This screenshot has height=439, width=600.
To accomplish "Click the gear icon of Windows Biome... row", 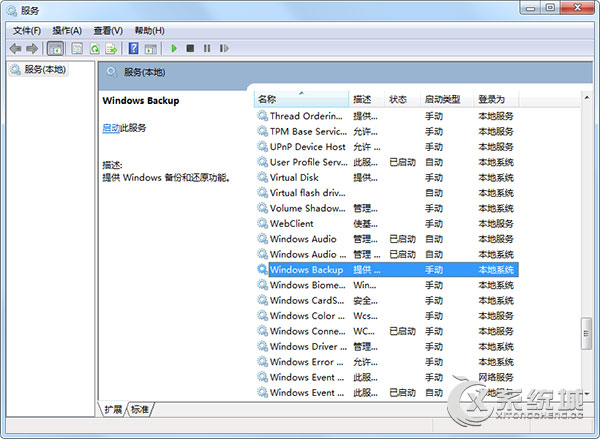I will pos(262,285).
